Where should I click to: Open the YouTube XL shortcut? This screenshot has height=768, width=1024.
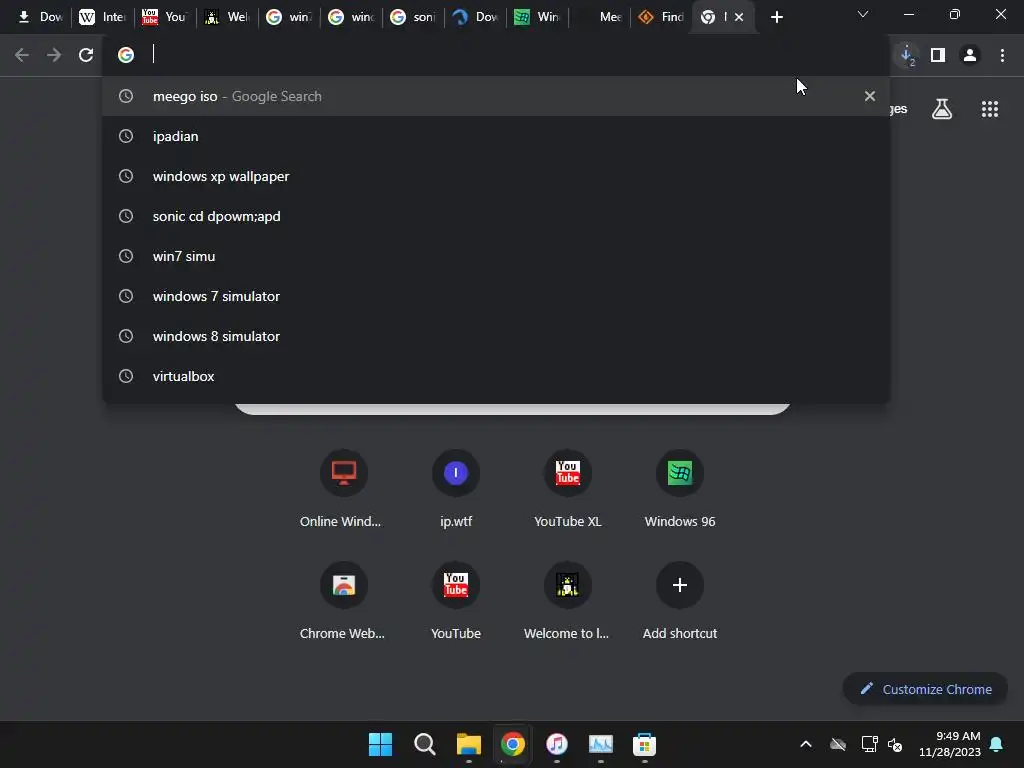click(568, 488)
